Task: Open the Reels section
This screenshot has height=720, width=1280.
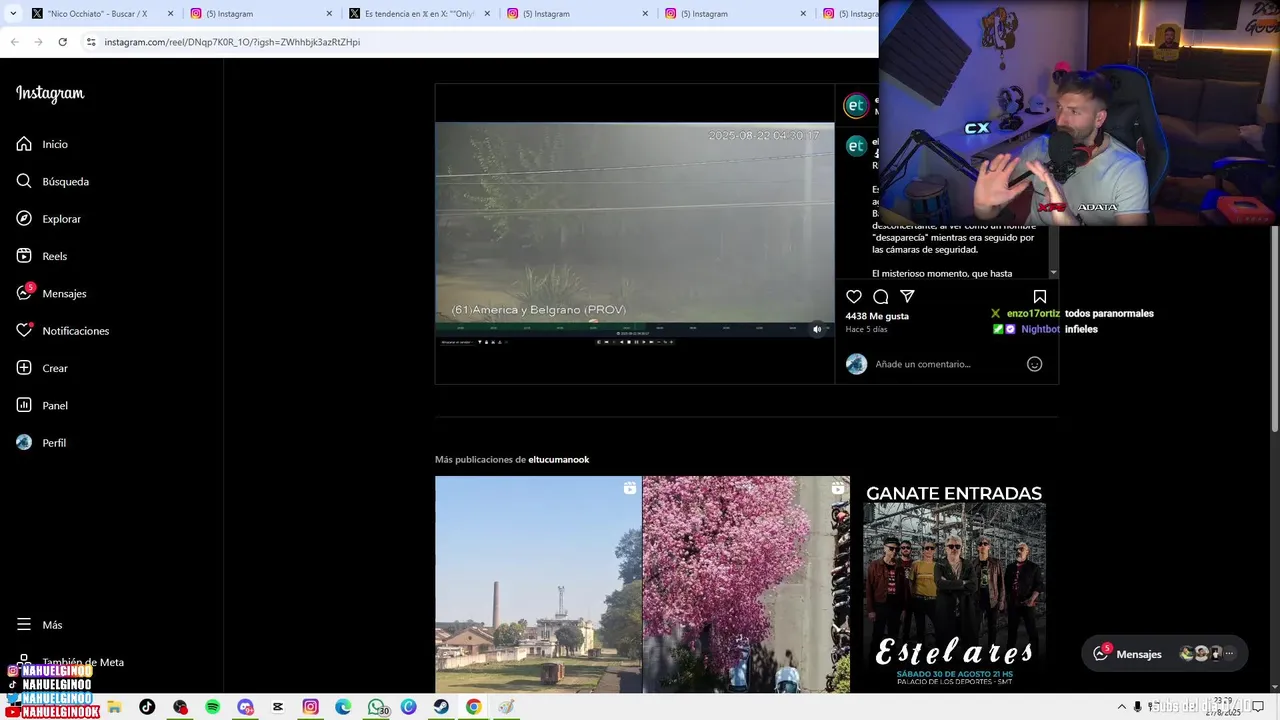Action: point(41,256)
